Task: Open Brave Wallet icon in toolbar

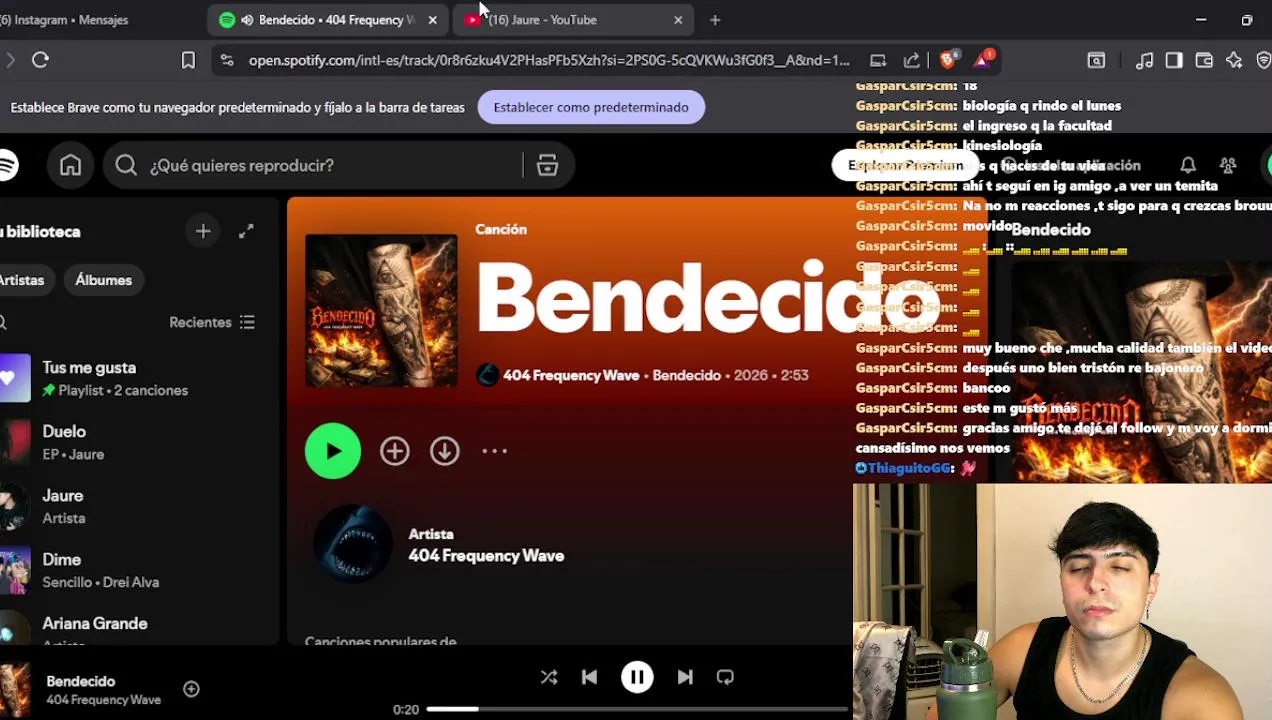Action: [1204, 60]
